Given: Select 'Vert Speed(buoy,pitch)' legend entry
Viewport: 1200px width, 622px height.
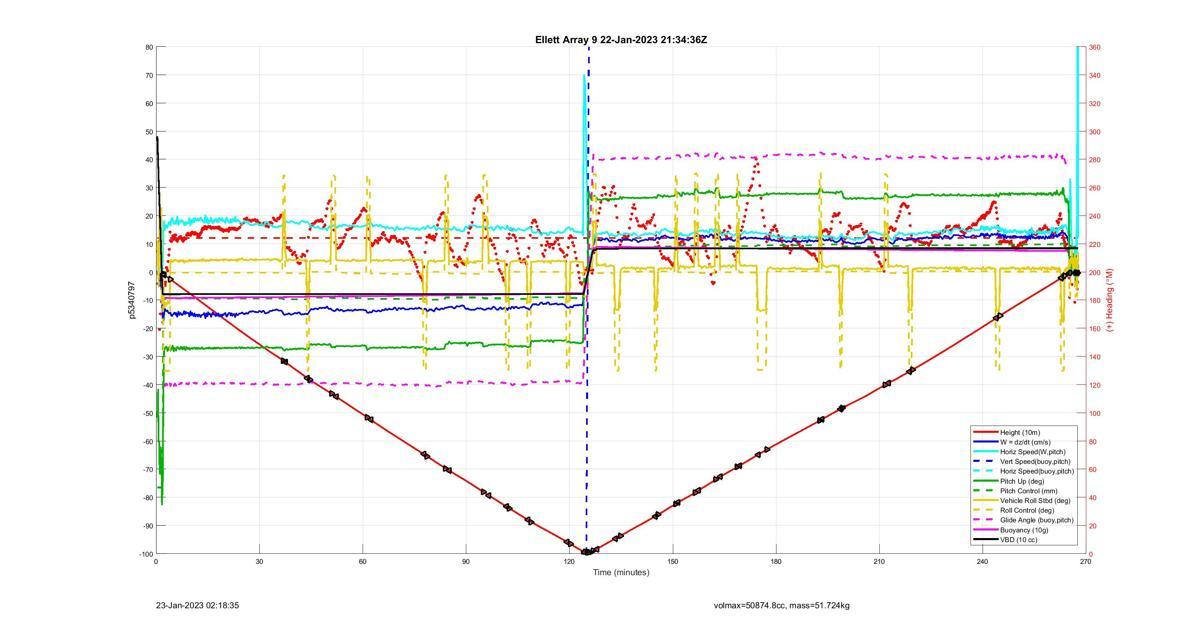Looking at the screenshot, I should click(x=1035, y=461).
